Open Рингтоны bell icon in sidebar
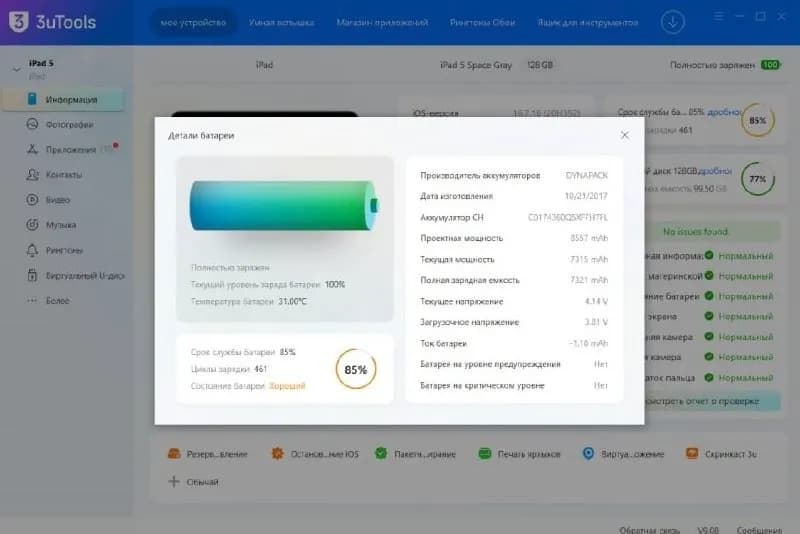Viewport: 800px width, 534px height. [x=32, y=250]
